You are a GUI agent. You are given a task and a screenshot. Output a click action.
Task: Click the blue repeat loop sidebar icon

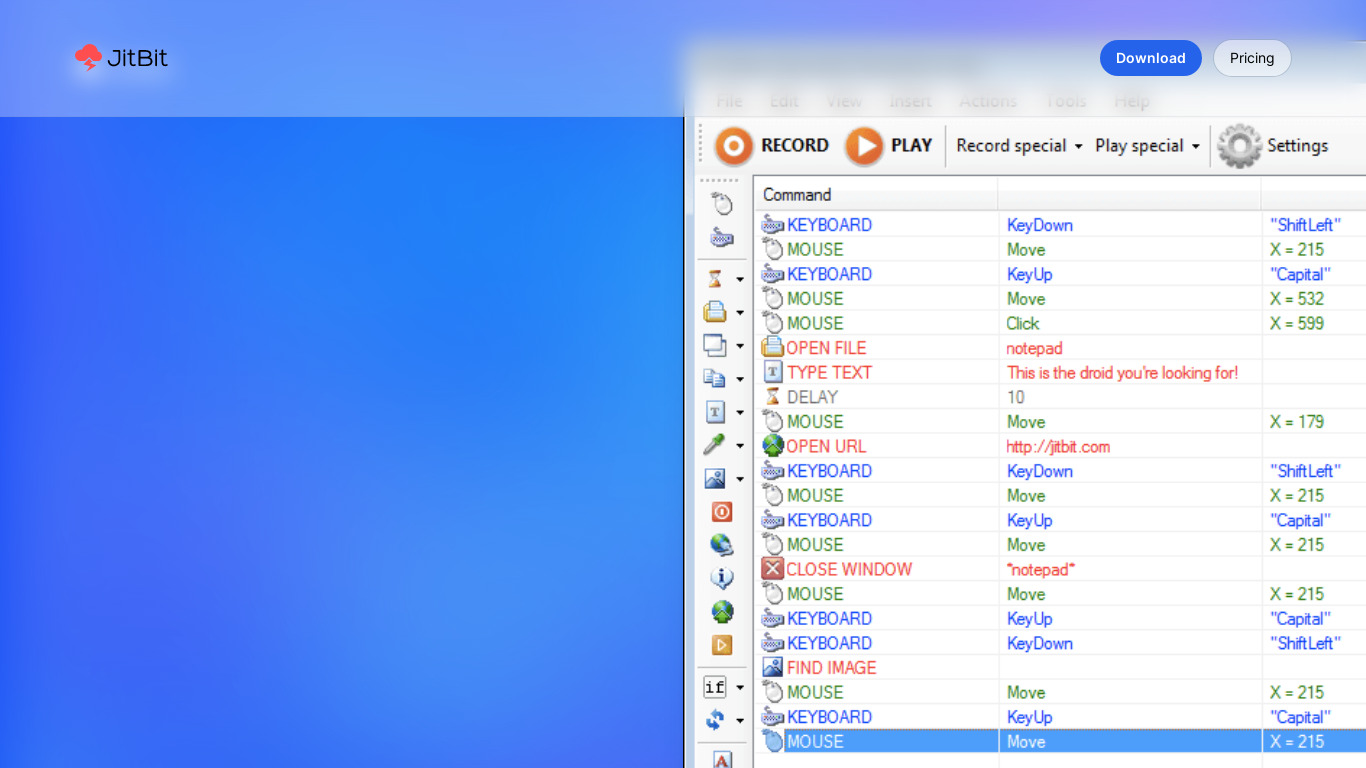coord(715,719)
